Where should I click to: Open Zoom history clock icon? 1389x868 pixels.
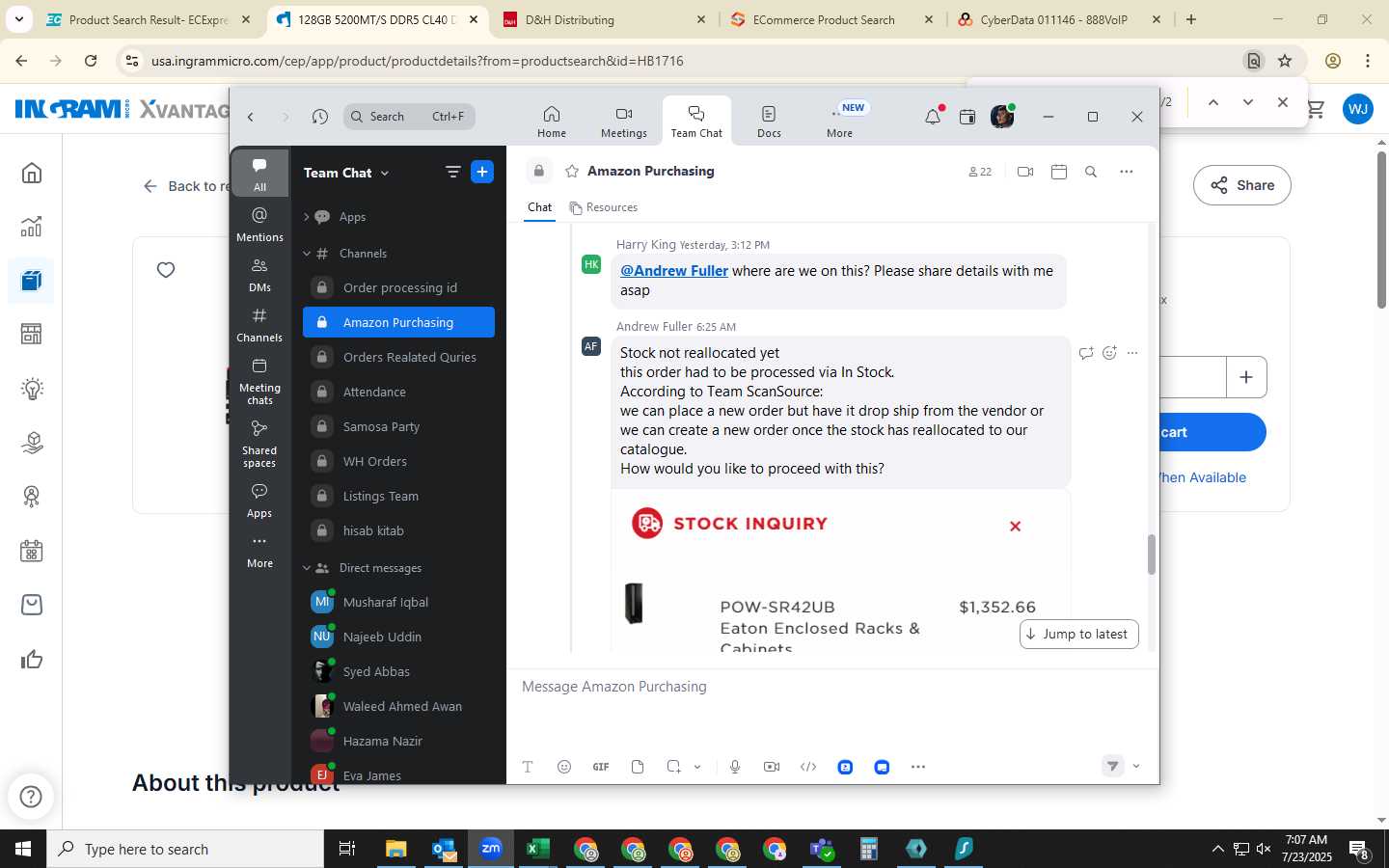point(320,117)
